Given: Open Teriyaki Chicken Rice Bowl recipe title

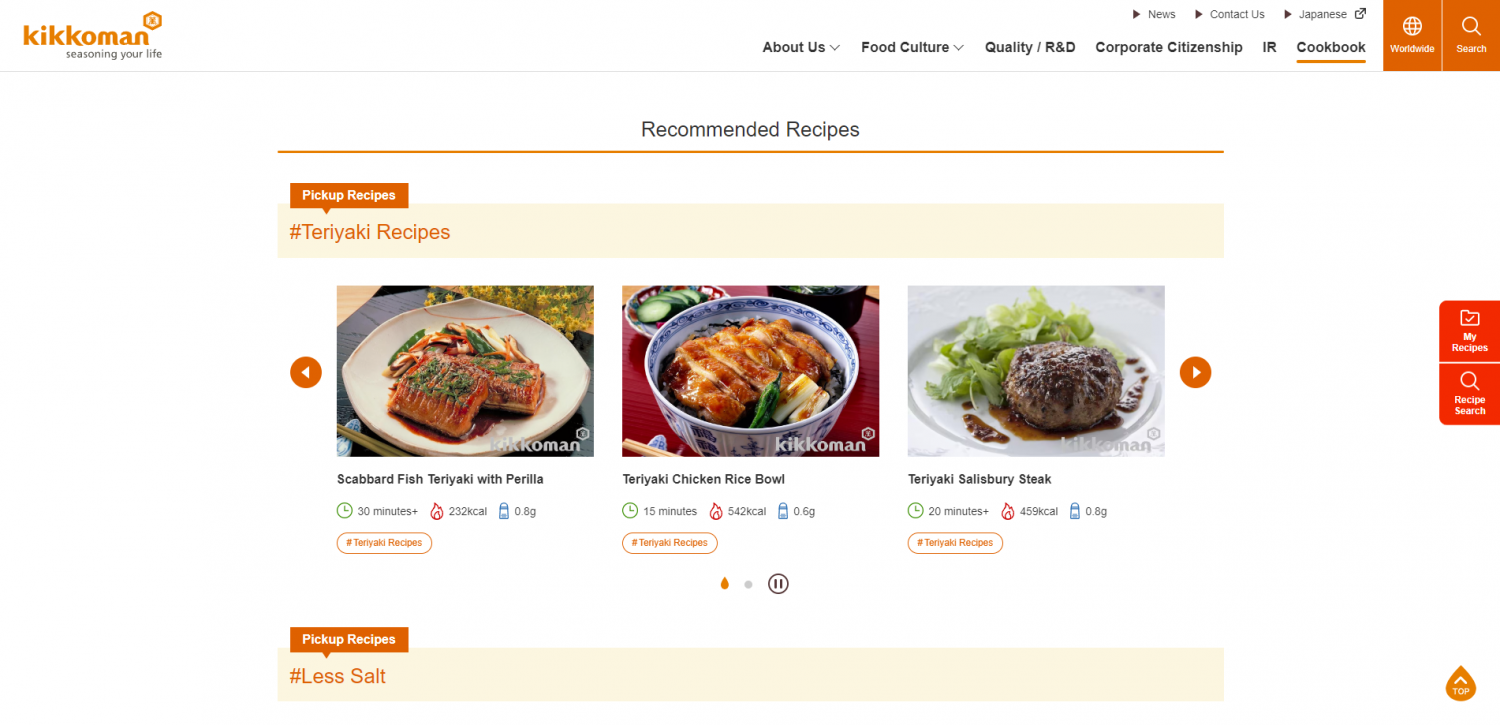Looking at the screenshot, I should click(704, 479).
